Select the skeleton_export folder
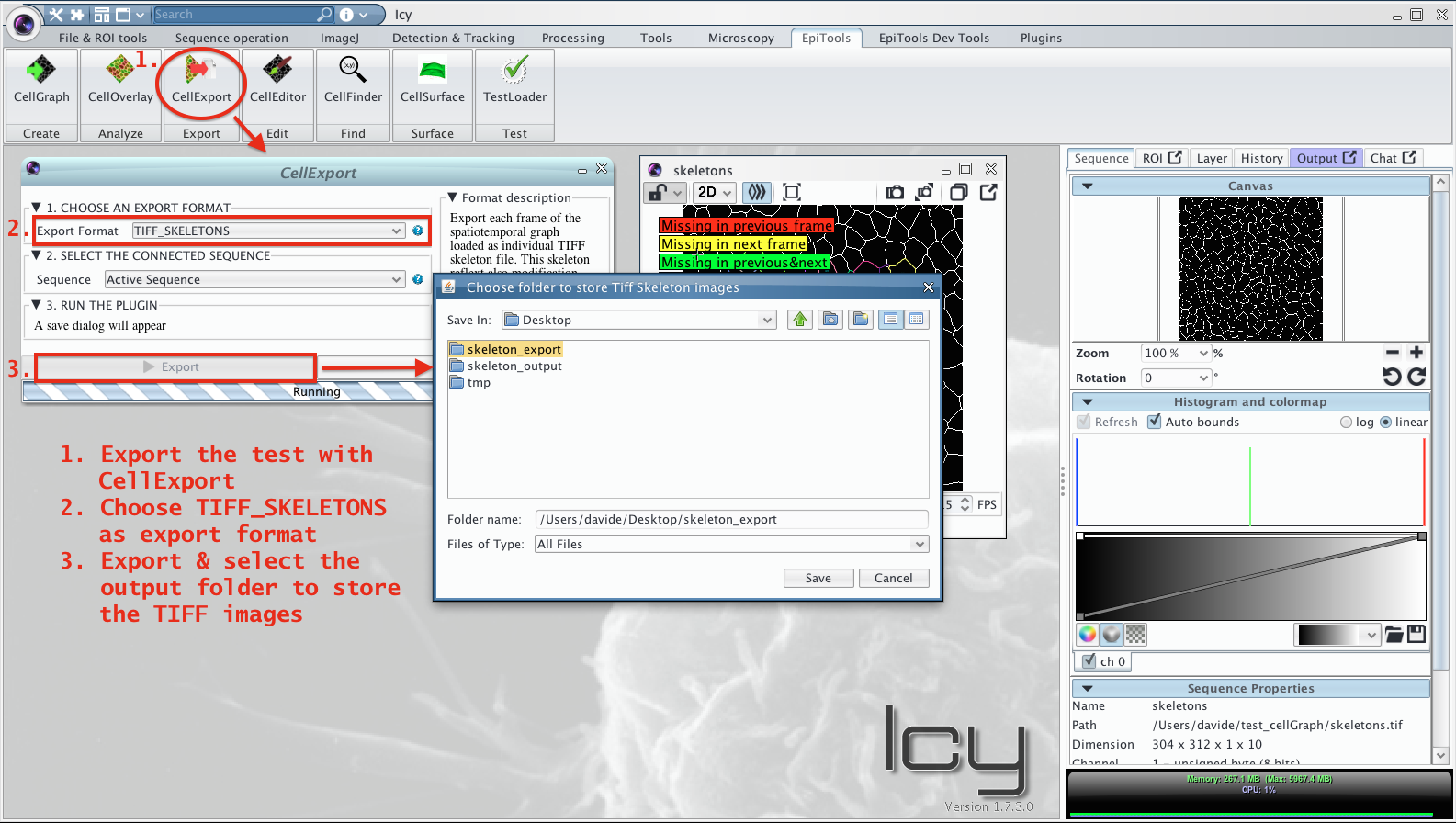 (x=505, y=349)
